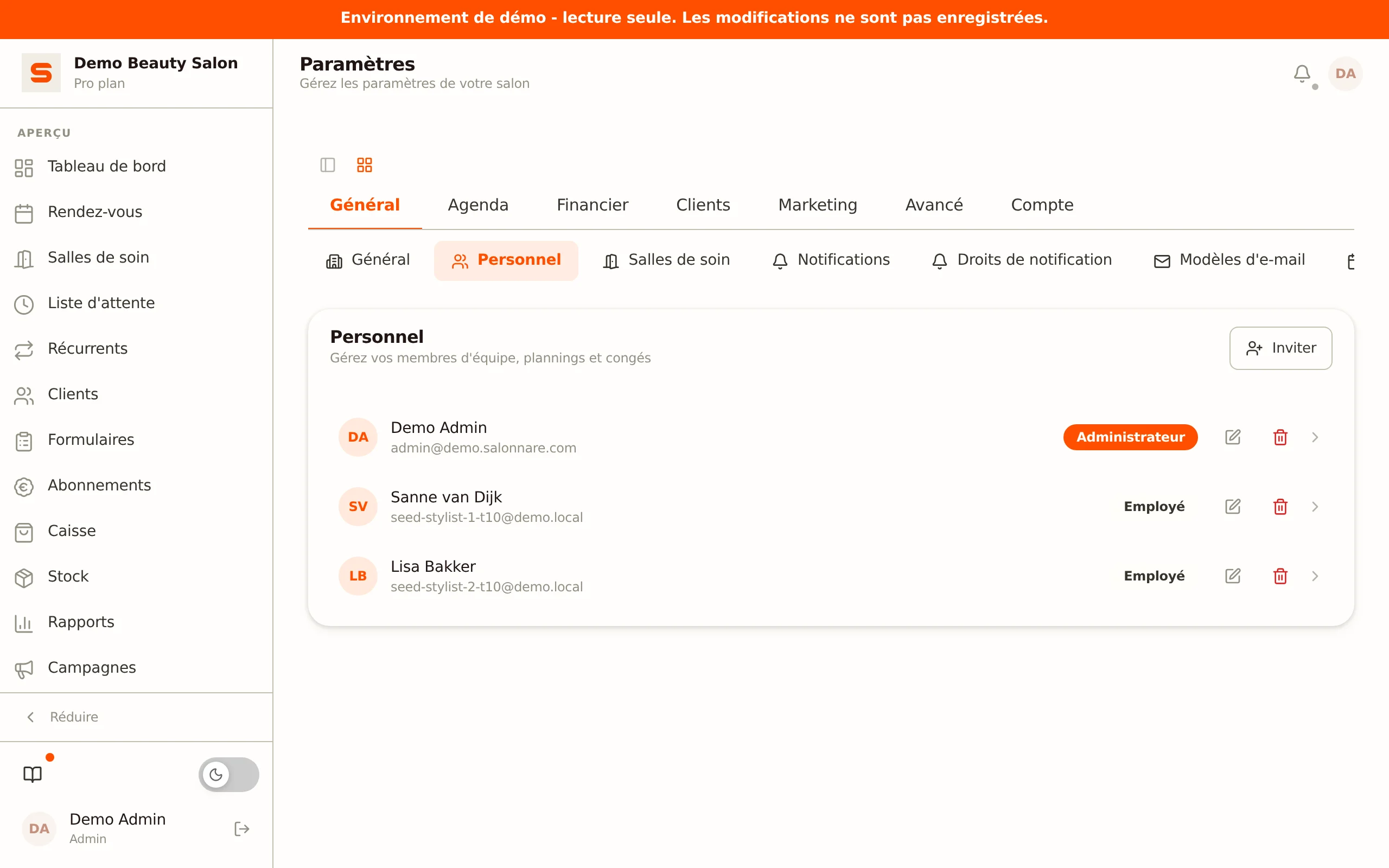Open the notifications bell in header
This screenshot has height=868, width=1389.
coord(1302,73)
